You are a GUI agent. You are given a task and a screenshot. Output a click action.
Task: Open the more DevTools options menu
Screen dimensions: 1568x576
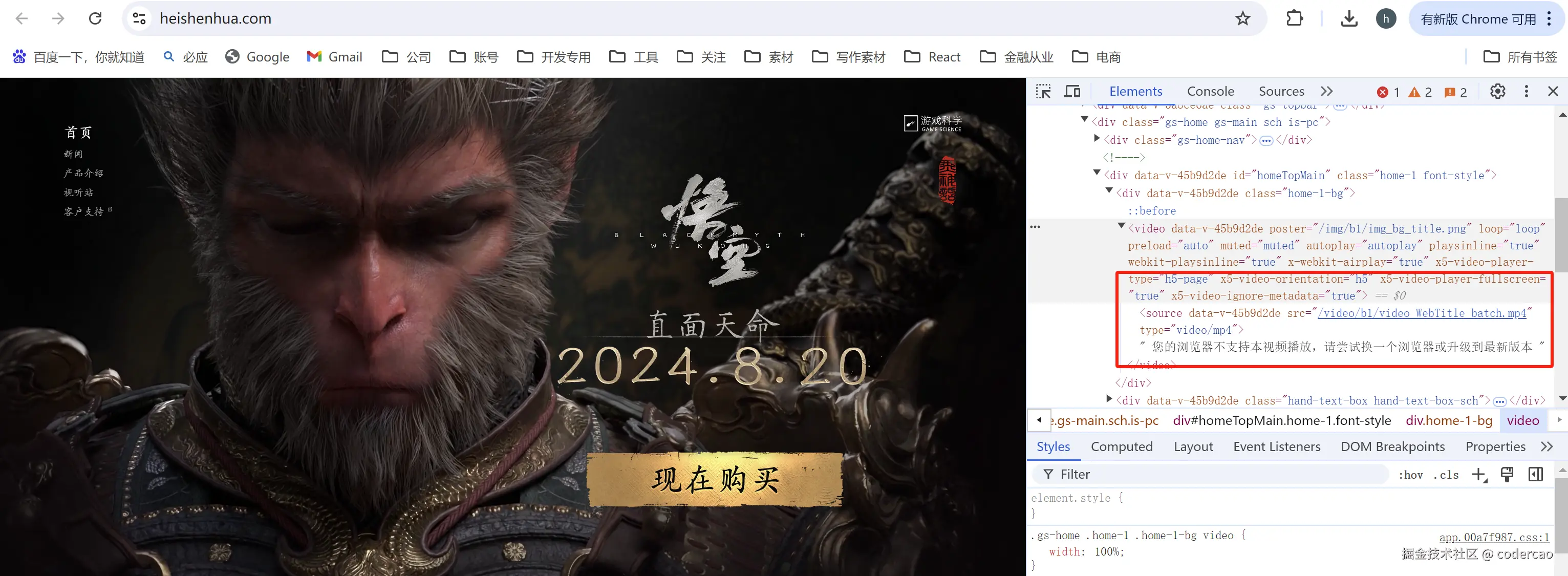pos(1527,91)
